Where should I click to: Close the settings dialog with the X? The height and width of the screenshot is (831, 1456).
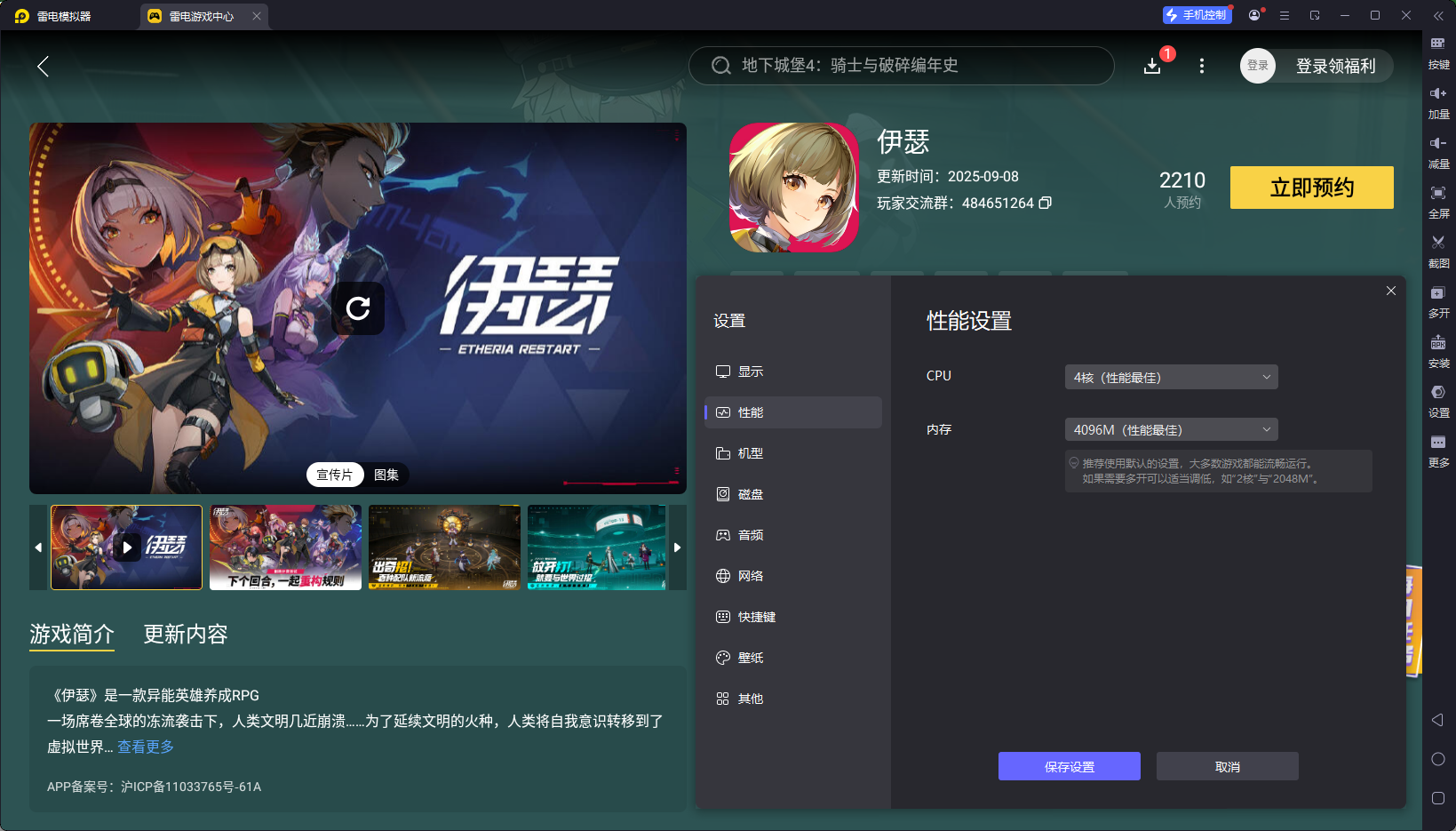(x=1391, y=291)
